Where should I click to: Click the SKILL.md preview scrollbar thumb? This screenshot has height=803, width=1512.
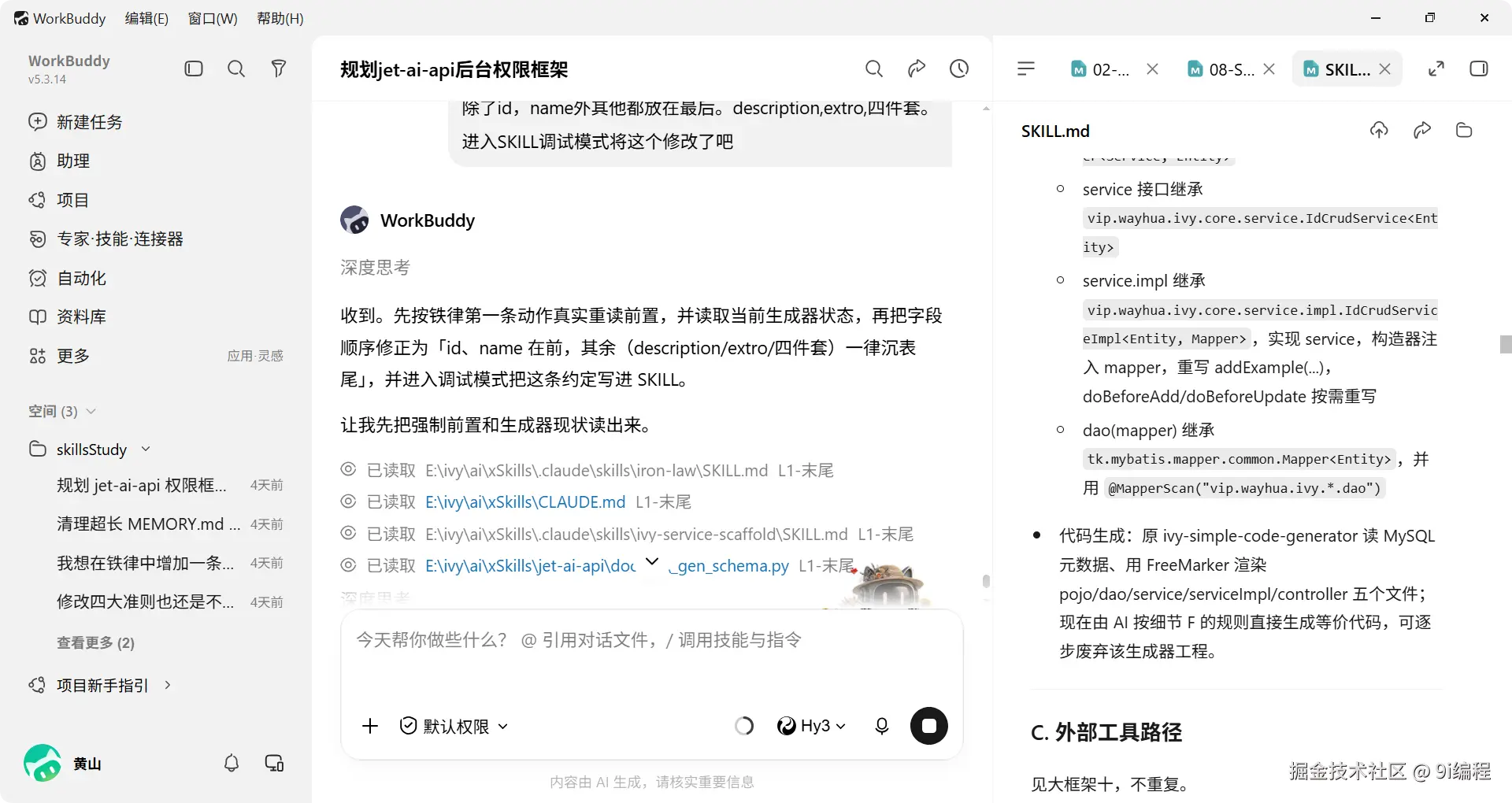point(1506,344)
